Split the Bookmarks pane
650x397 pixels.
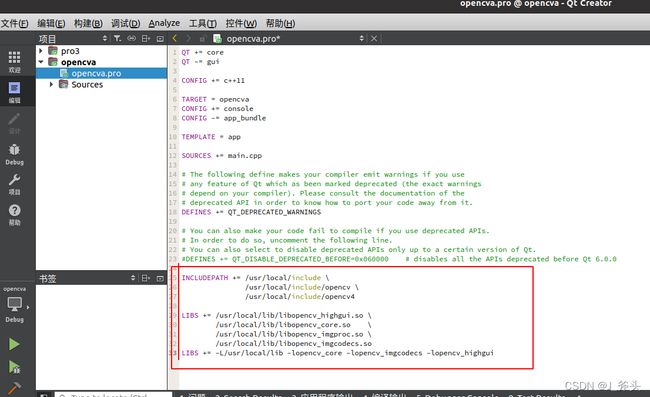click(146, 278)
